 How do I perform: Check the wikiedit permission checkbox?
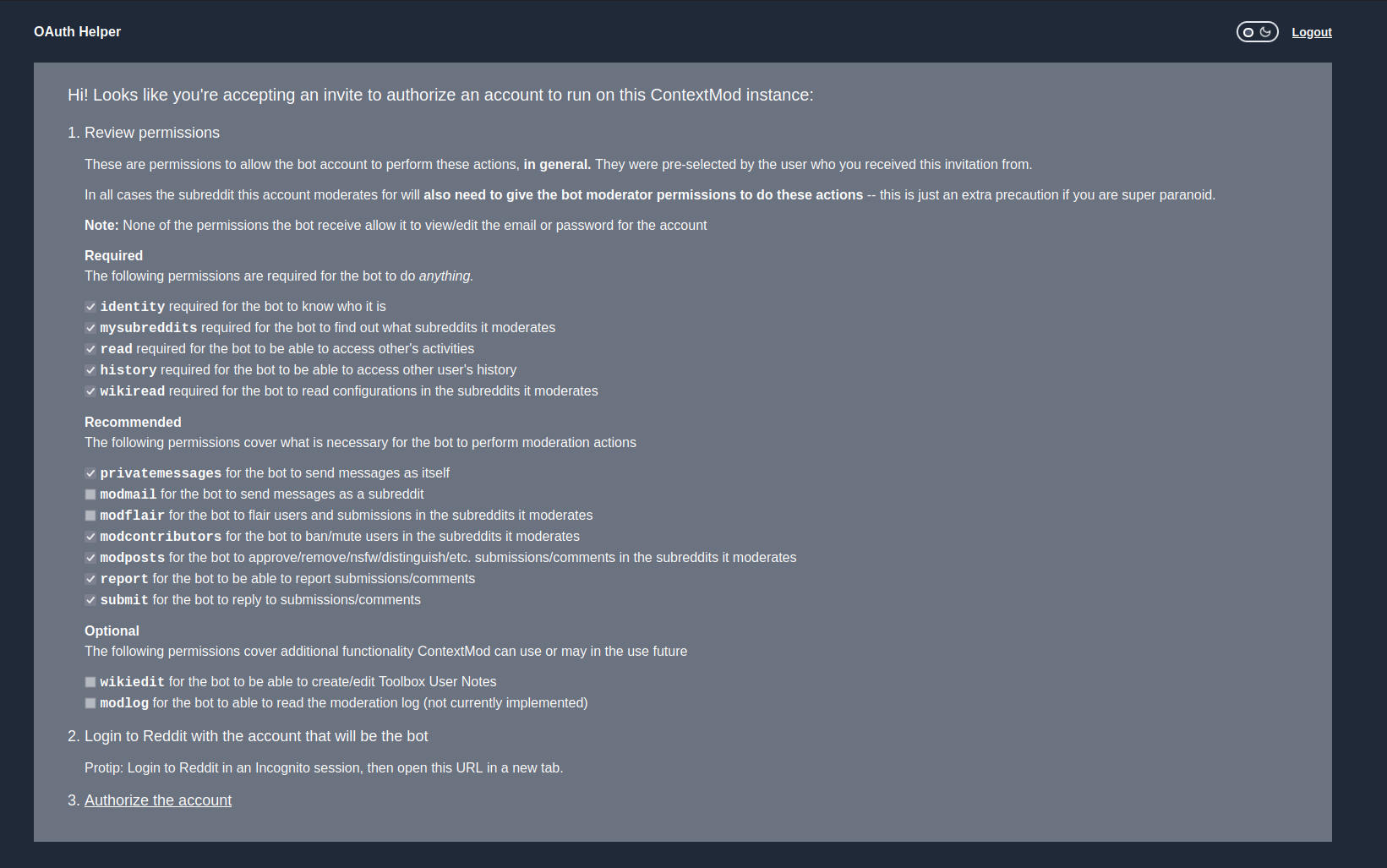[x=90, y=682]
